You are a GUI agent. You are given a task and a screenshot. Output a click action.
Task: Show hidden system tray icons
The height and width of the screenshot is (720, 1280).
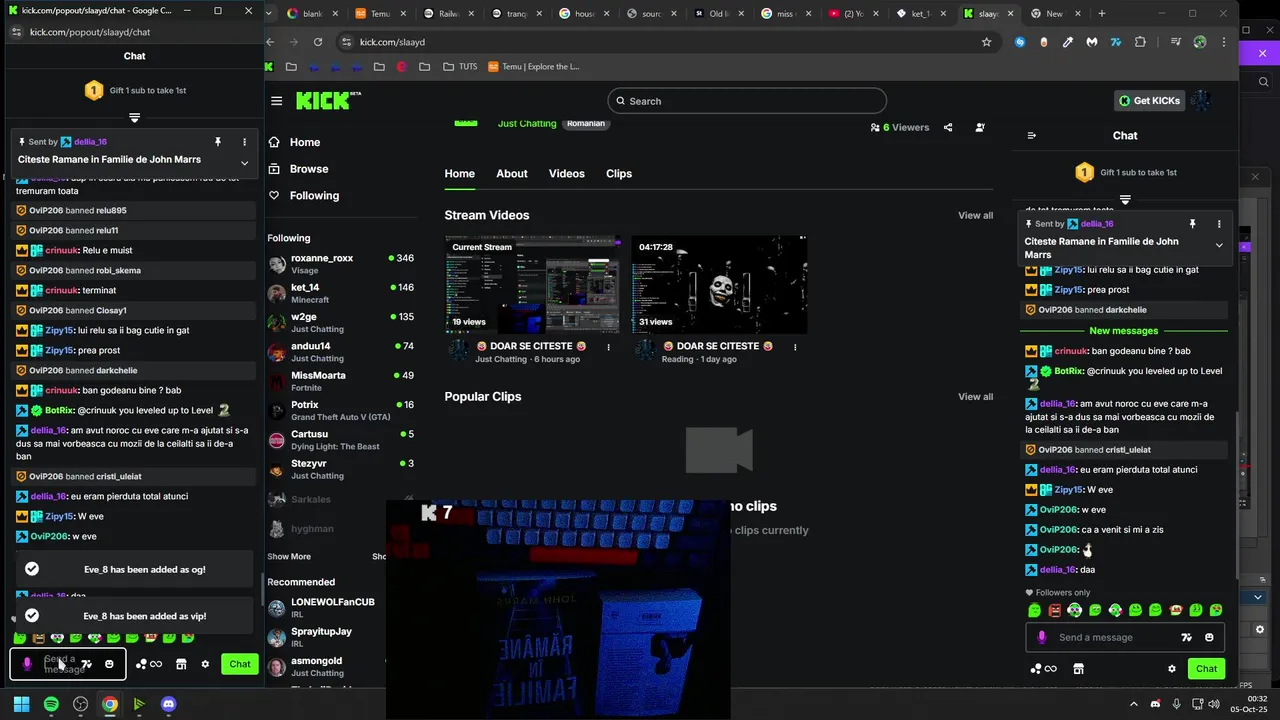coord(1133,704)
